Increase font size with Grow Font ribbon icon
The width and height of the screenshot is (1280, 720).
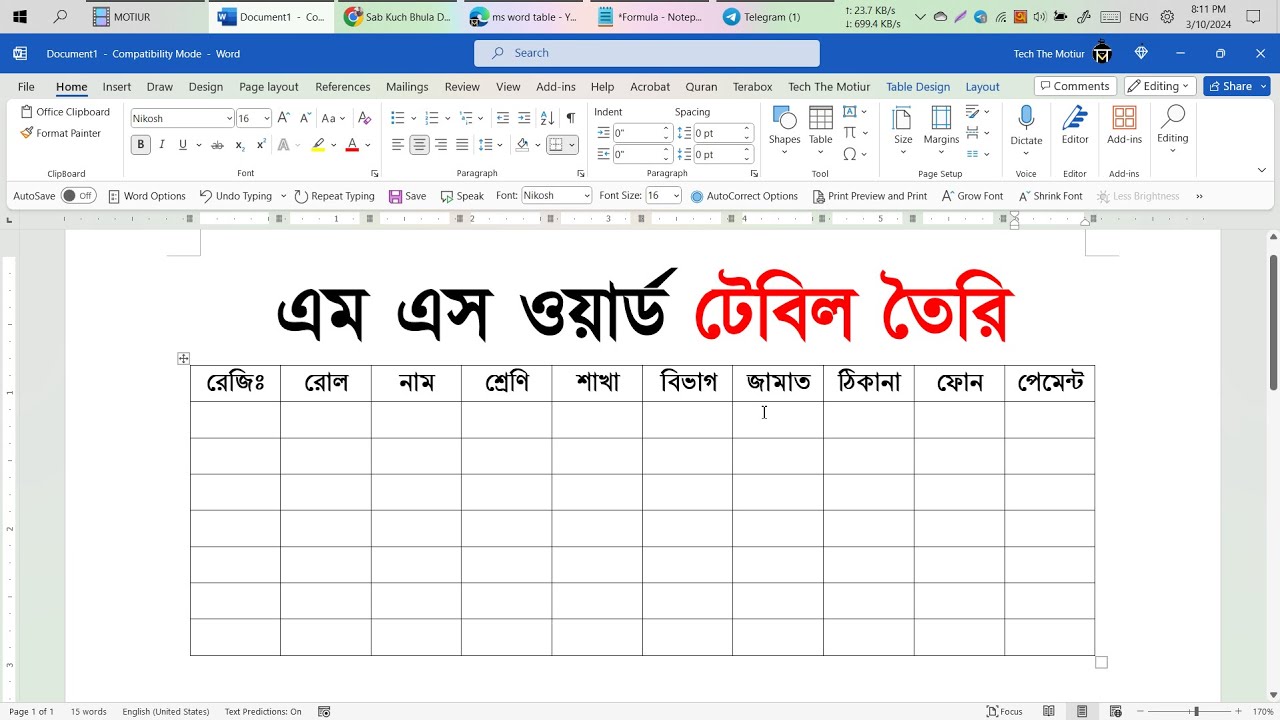point(284,118)
